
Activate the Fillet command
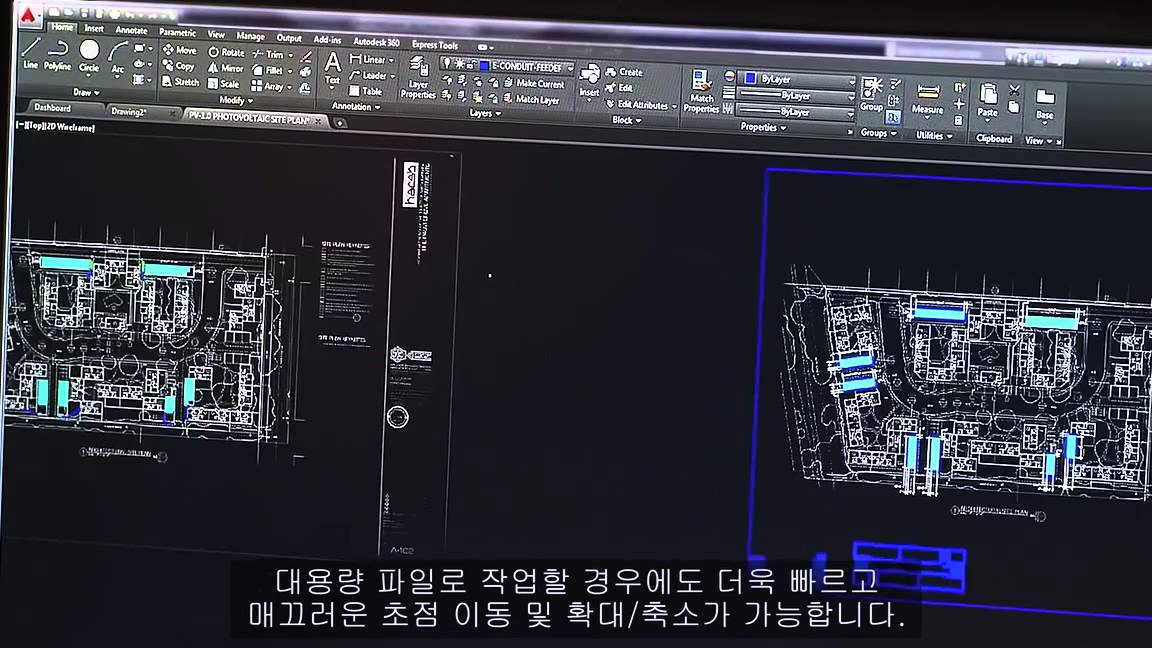pos(268,71)
